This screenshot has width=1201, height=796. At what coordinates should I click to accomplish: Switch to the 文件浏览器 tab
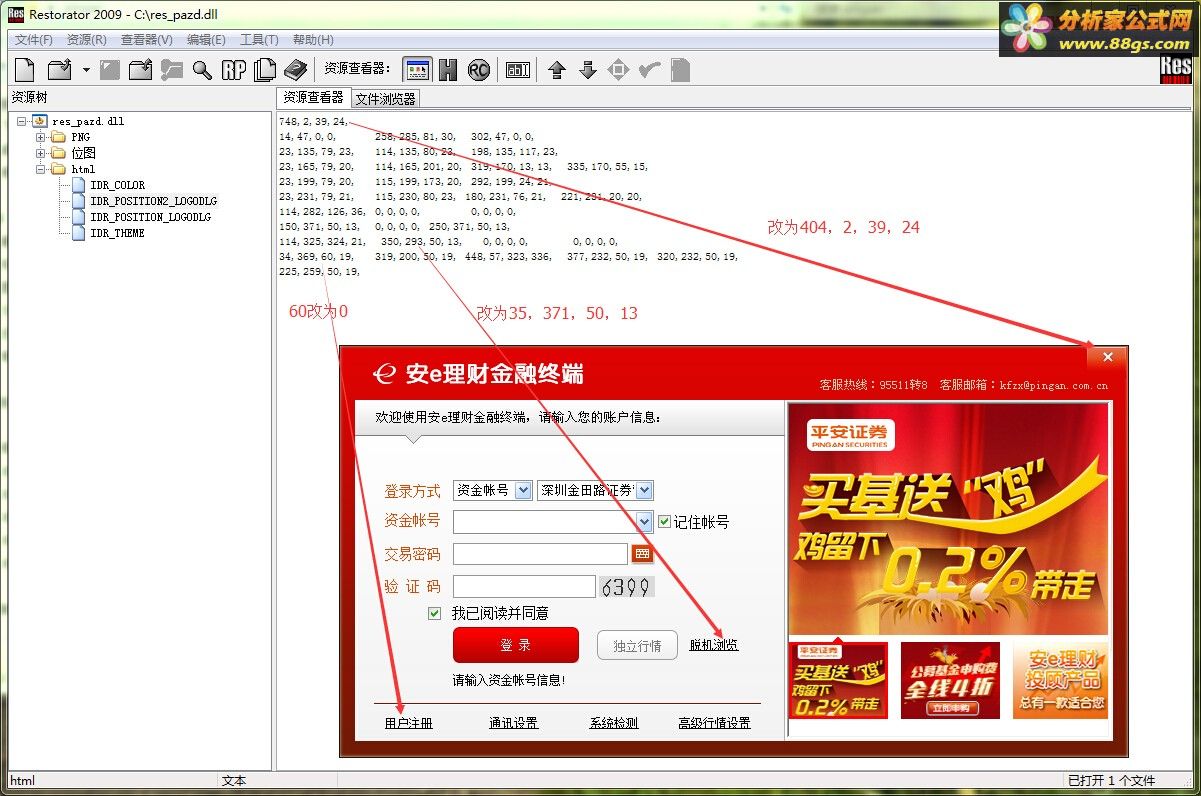coord(385,99)
